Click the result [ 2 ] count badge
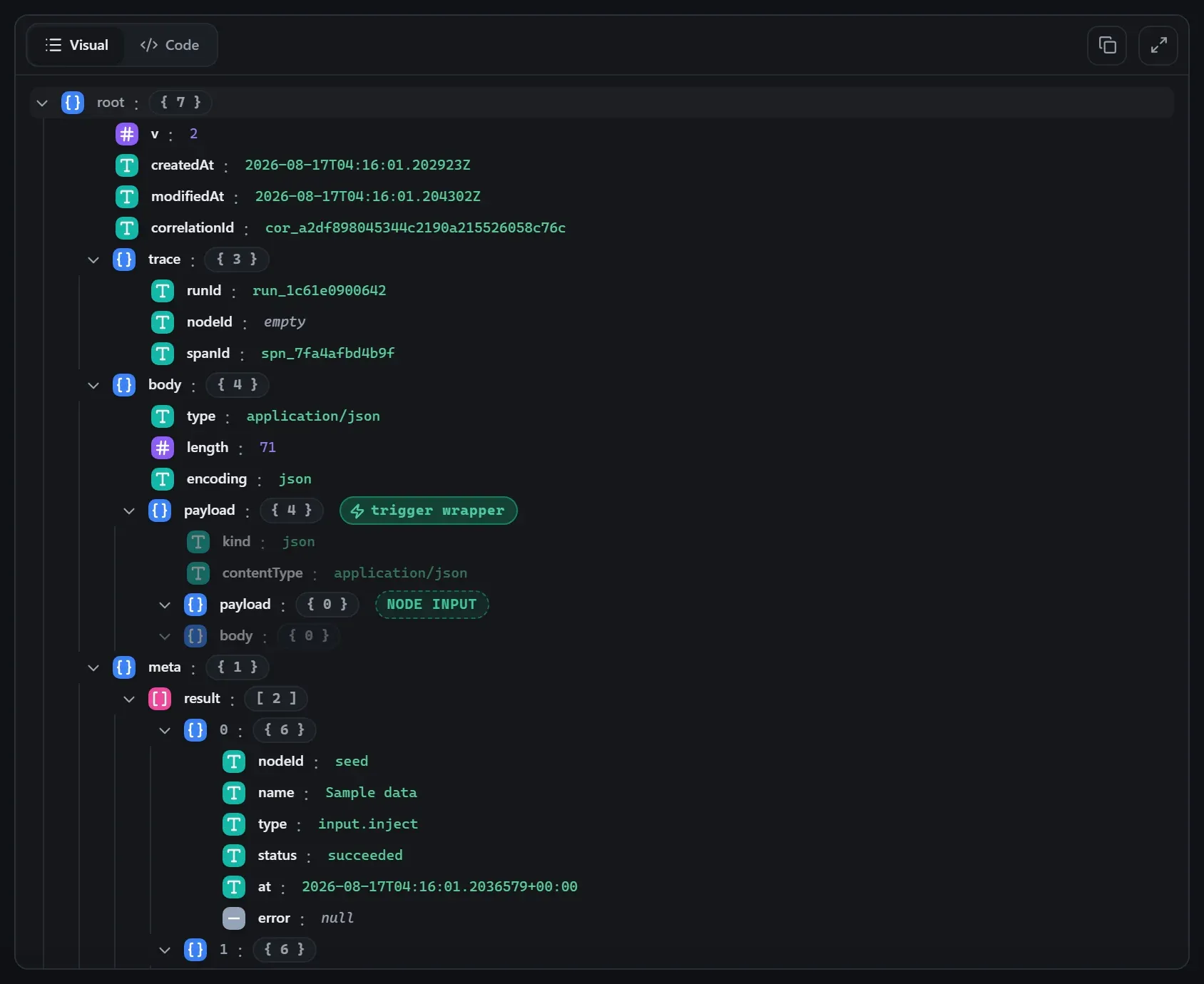1204x984 pixels. [276, 699]
